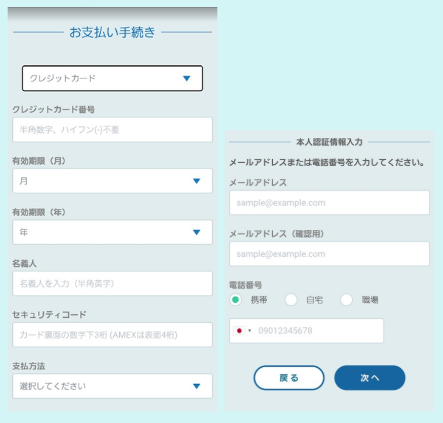Click the 電話番号 label
443x423 pixels.
[245, 285]
